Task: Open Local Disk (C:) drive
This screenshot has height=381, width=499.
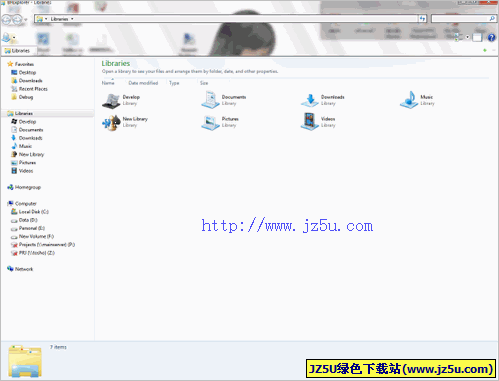Action: click(x=34, y=212)
